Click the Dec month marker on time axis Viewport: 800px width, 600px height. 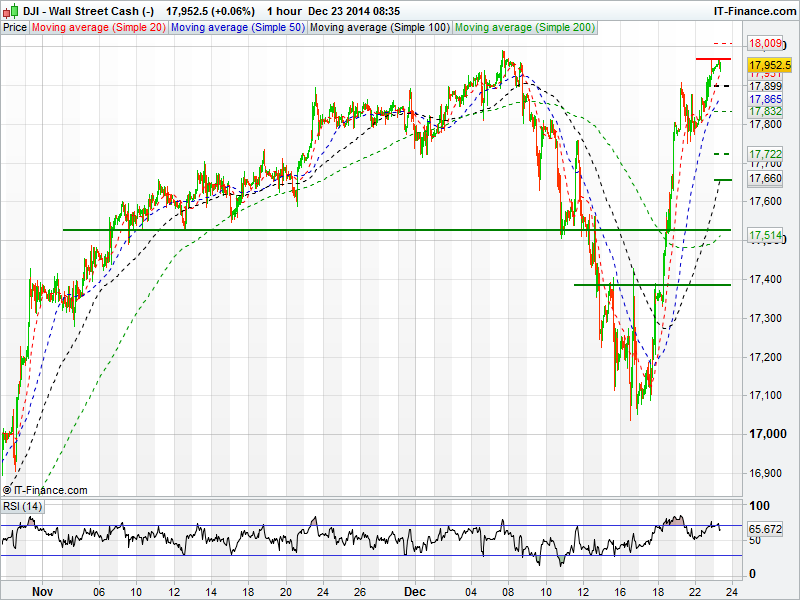click(x=413, y=591)
